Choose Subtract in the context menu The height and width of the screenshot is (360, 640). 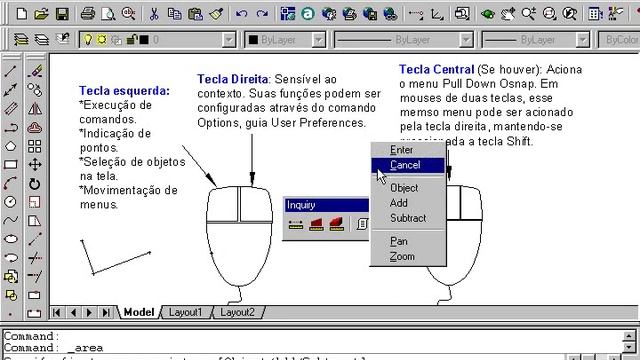click(408, 218)
